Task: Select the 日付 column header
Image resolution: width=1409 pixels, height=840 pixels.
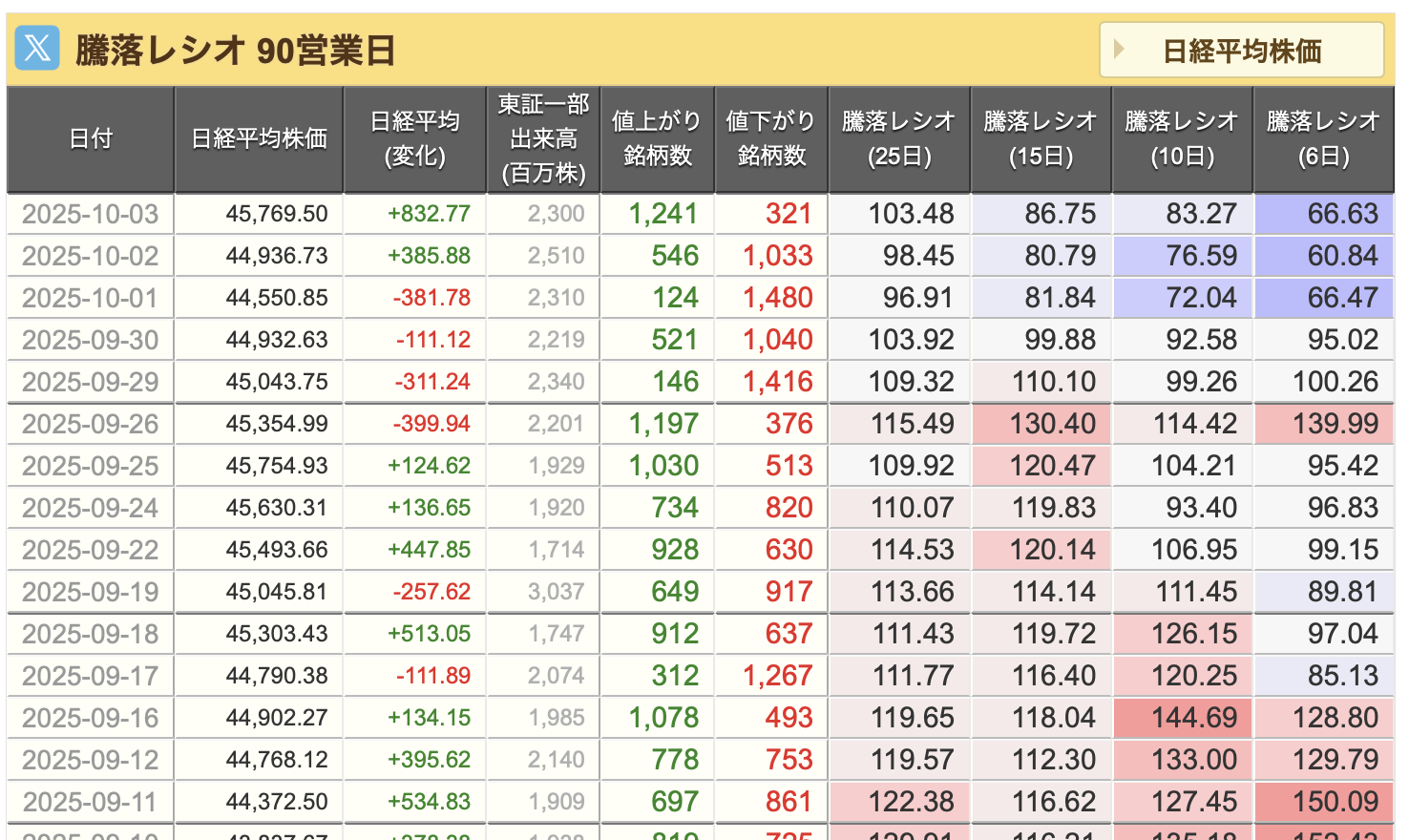Action: click(91, 139)
